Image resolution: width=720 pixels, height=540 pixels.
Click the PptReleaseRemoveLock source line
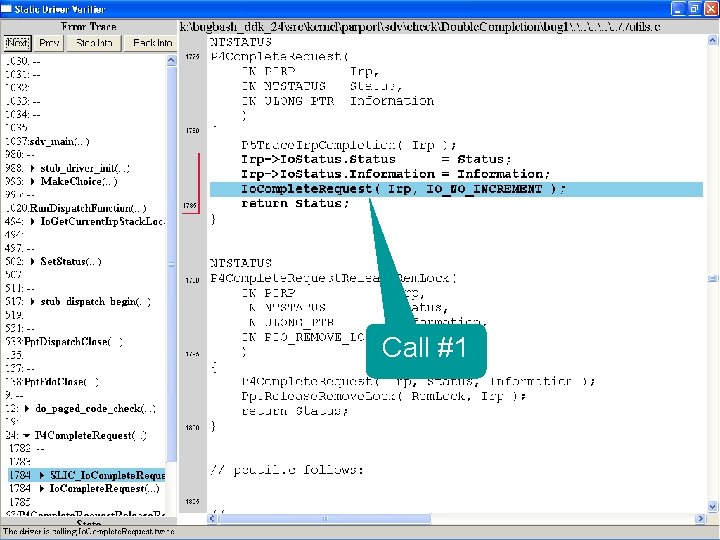(x=383, y=396)
